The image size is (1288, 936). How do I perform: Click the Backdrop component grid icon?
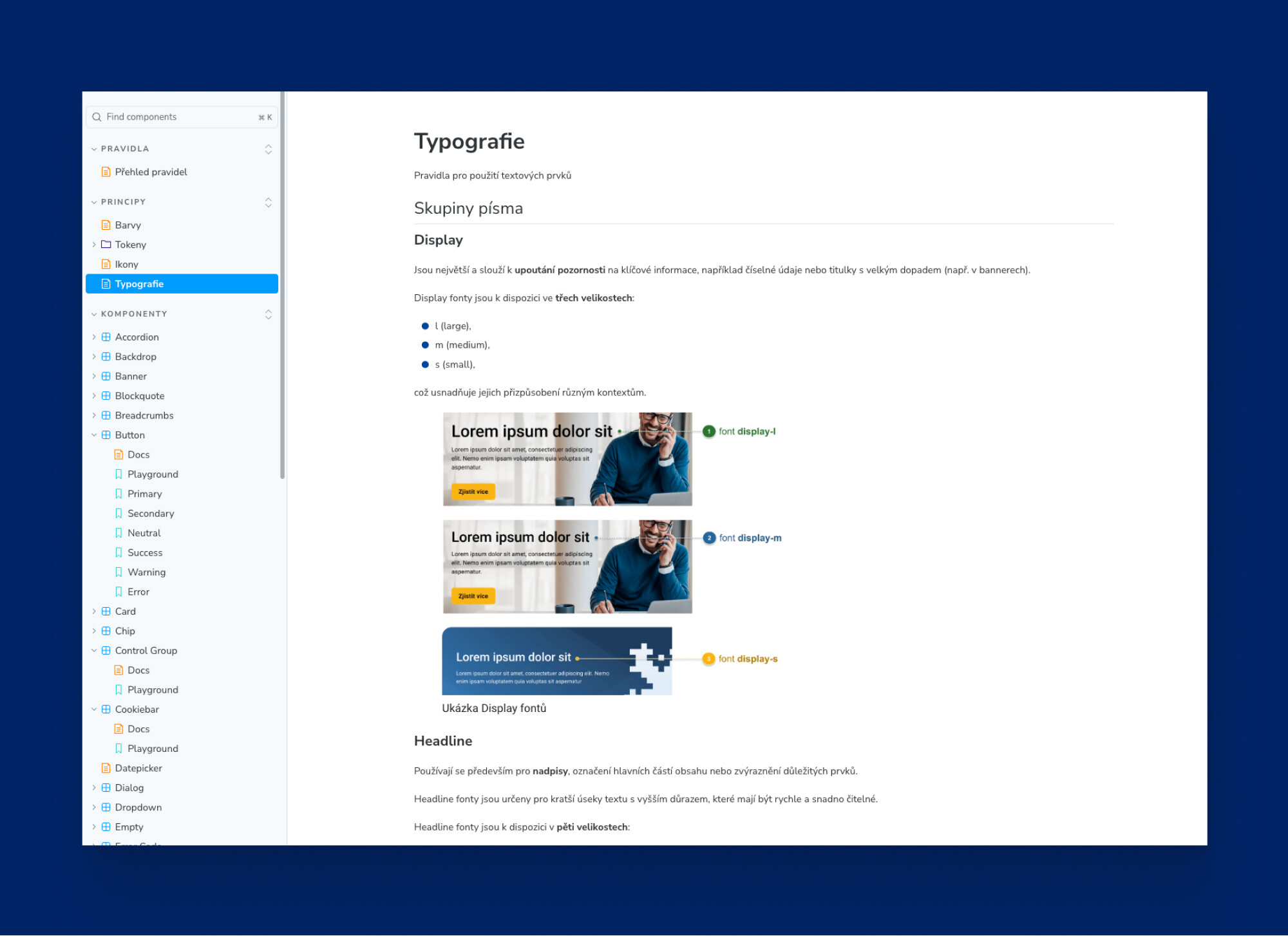point(106,357)
